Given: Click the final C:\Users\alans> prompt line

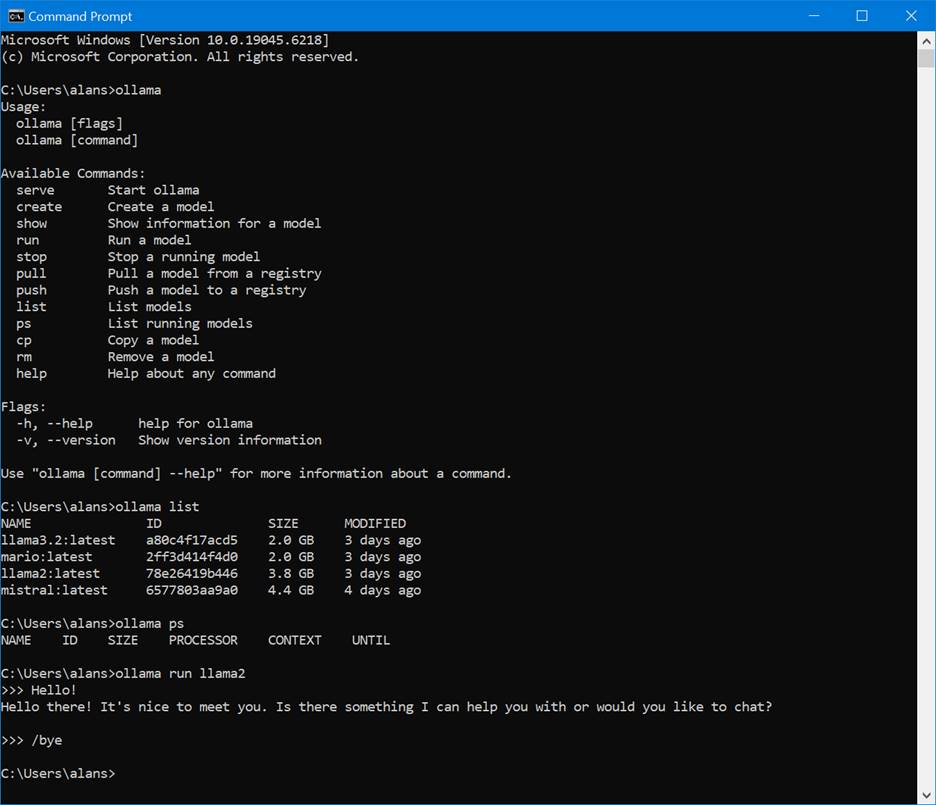Looking at the screenshot, I should pyautogui.click(x=58, y=774).
